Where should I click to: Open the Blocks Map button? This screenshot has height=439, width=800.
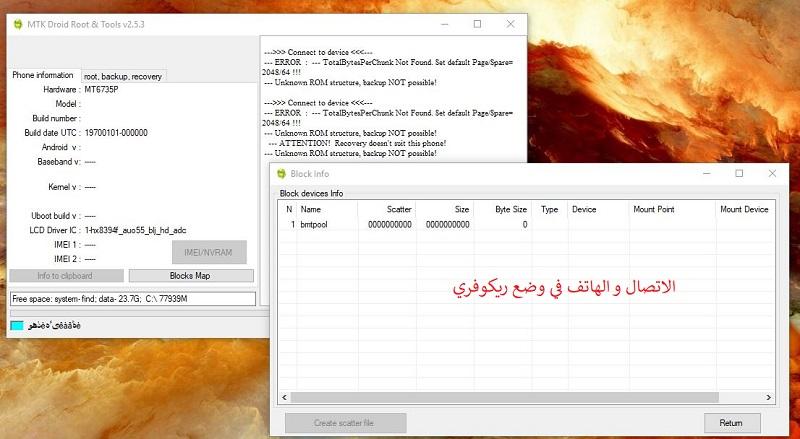pos(191,276)
